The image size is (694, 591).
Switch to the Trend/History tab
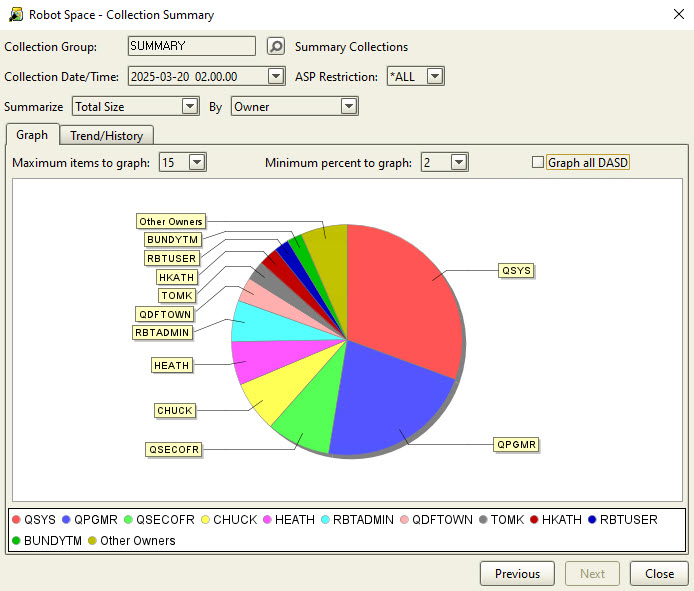(107, 135)
